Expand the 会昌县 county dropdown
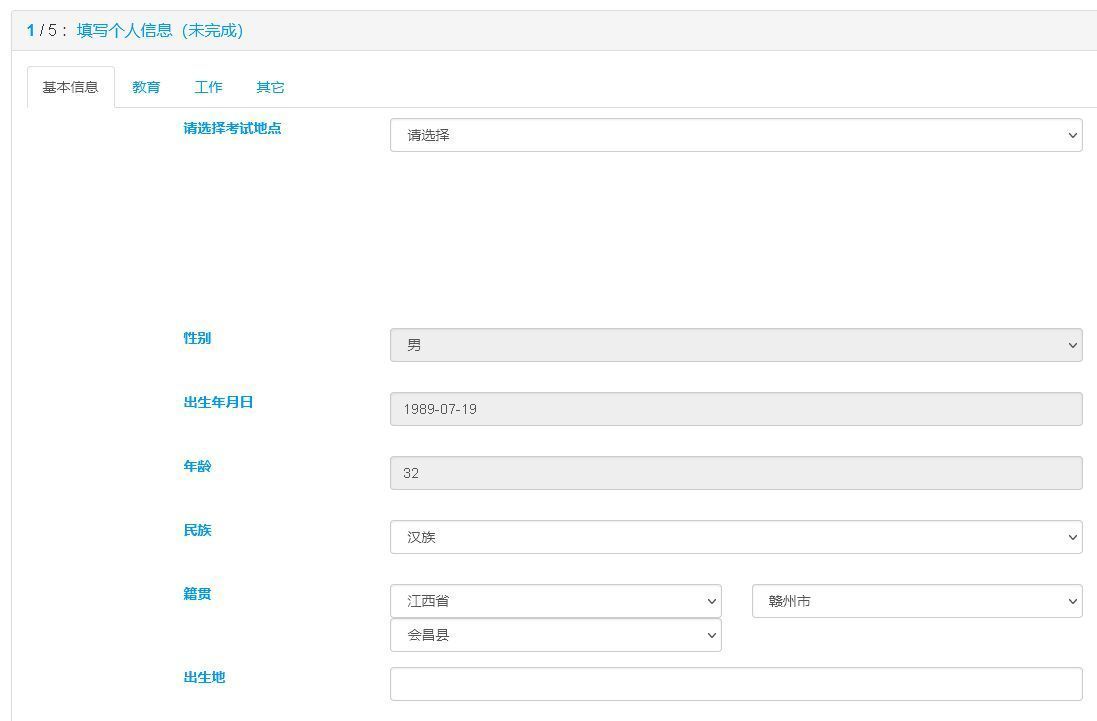The height and width of the screenshot is (721, 1097). 555,635
